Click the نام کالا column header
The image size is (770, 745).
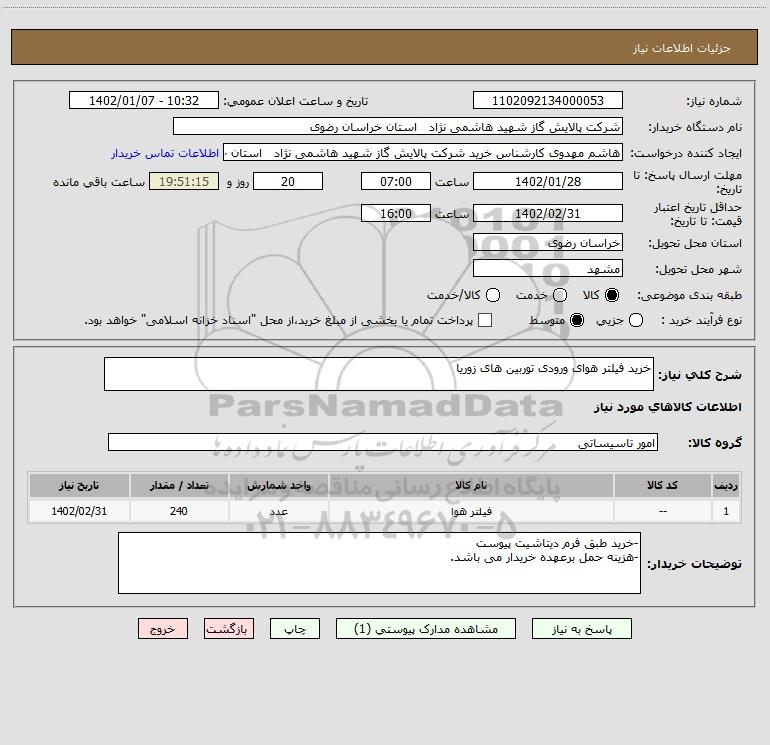(471, 486)
